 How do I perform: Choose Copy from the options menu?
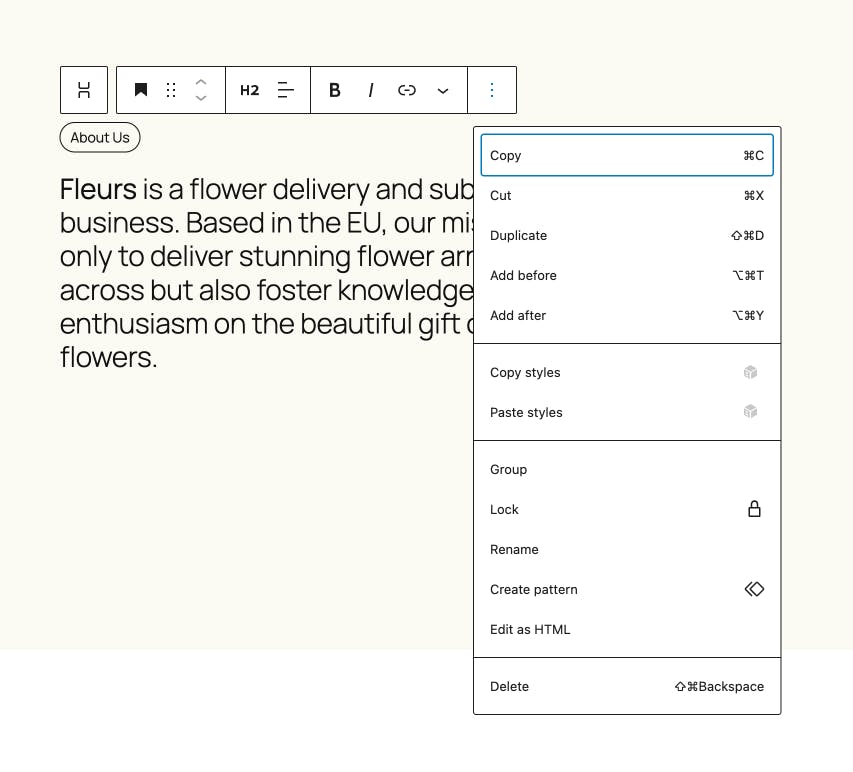tap(627, 156)
